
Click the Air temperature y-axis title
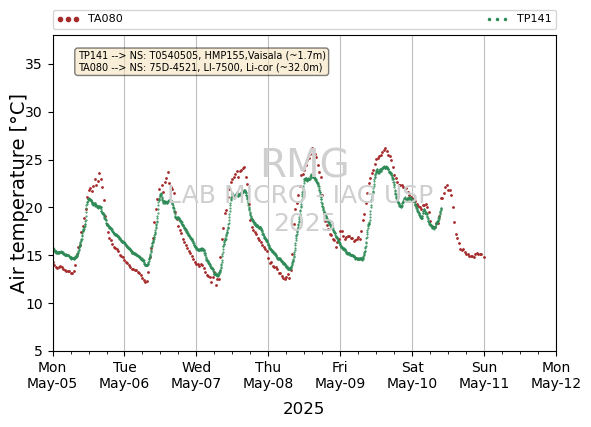point(18,194)
